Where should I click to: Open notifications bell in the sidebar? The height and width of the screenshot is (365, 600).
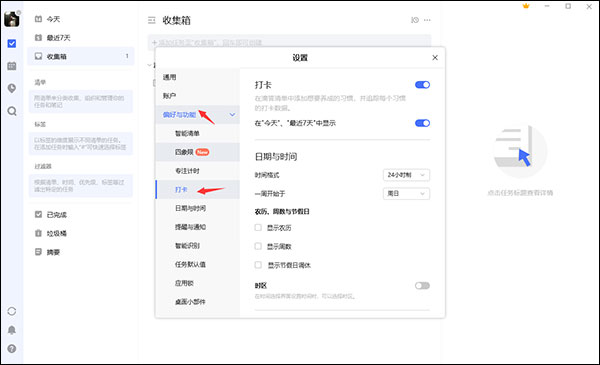click(12, 330)
